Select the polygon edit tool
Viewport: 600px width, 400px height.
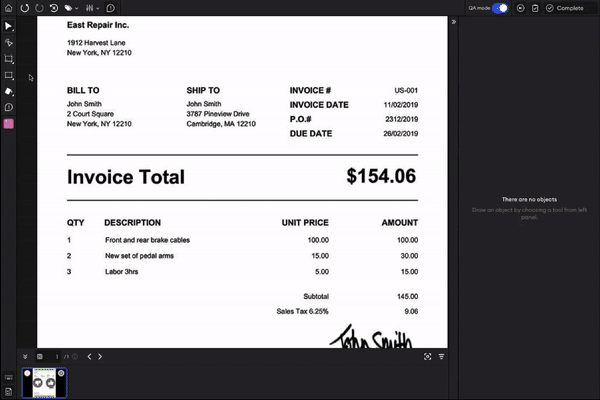8,42
